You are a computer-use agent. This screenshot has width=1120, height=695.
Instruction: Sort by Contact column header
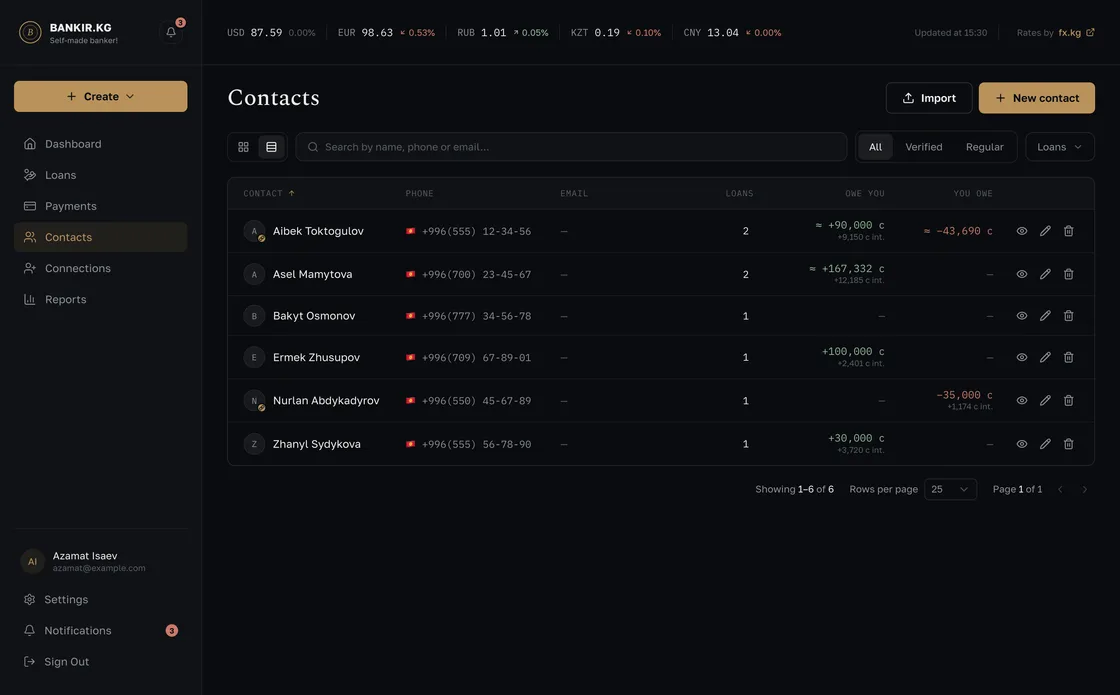click(x=269, y=194)
